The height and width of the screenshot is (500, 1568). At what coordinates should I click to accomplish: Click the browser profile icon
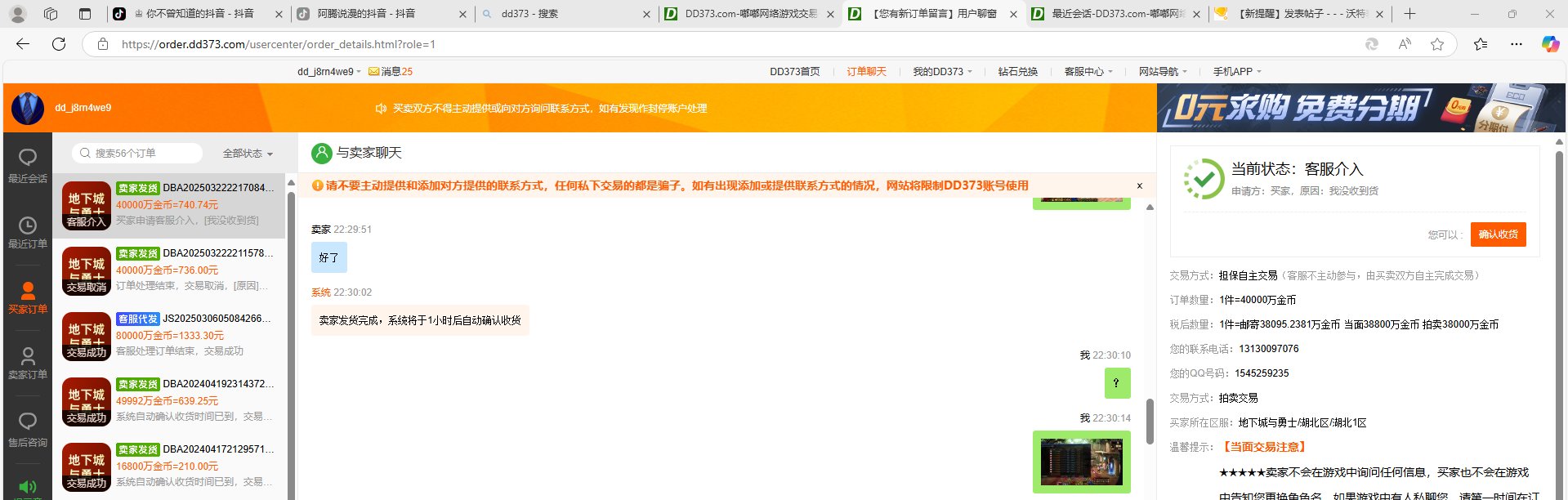click(x=17, y=14)
